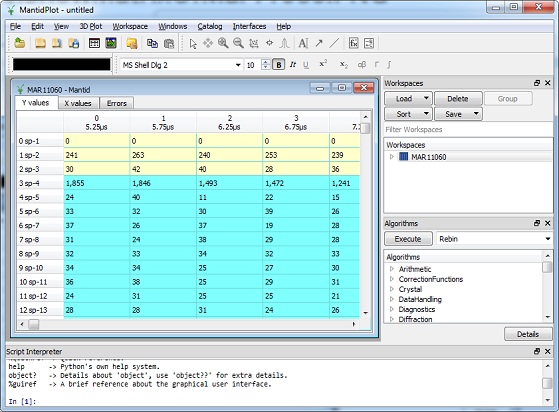Viewport: 559px width, 412px height.
Task: Expand the Crystal algorithms category
Action: 392,289
